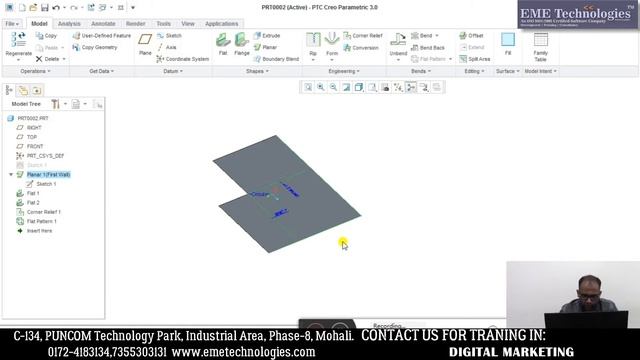
Task: Select the Flat wall tool
Action: [x=223, y=44]
